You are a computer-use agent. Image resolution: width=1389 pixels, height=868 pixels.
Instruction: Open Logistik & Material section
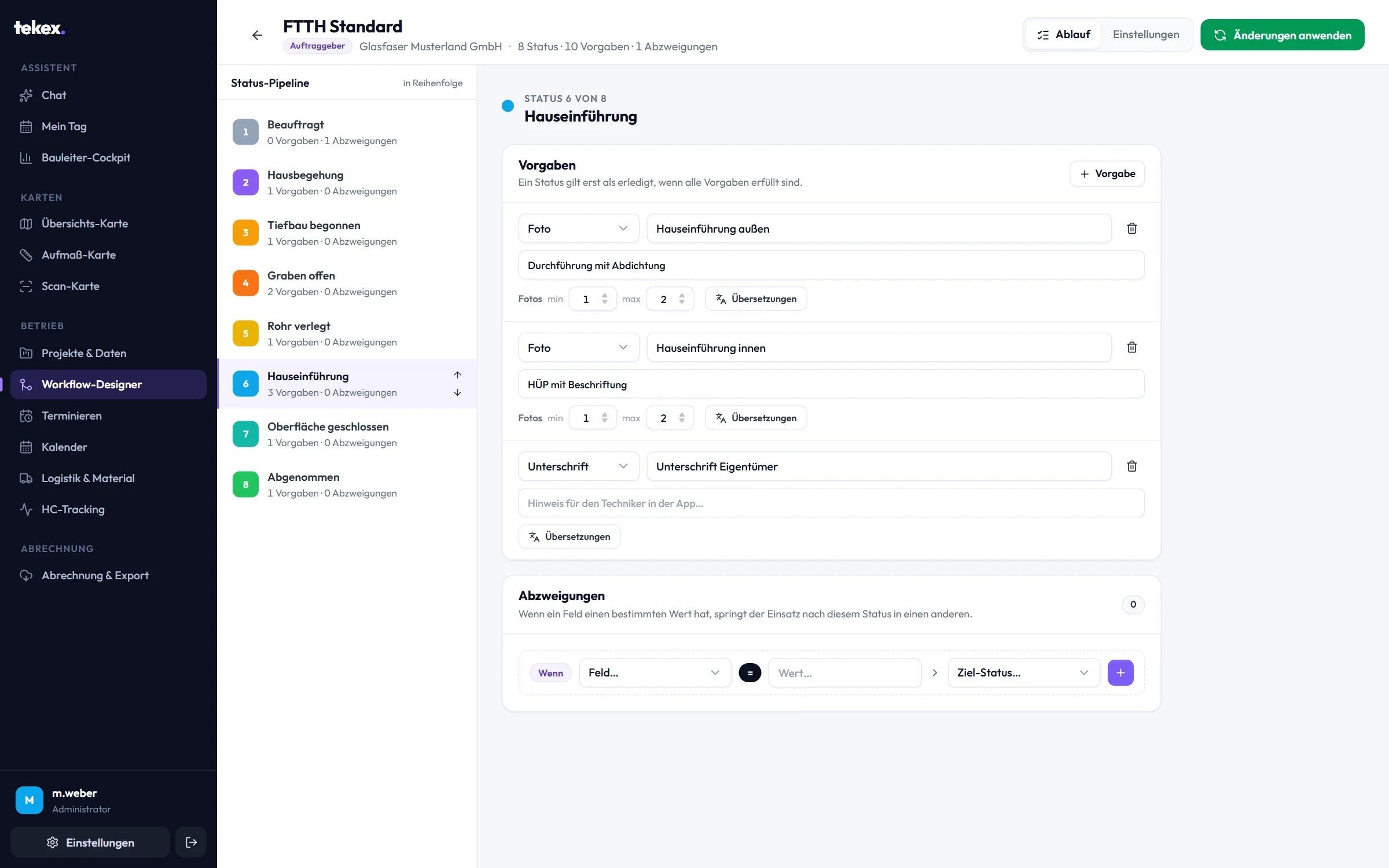click(x=108, y=478)
